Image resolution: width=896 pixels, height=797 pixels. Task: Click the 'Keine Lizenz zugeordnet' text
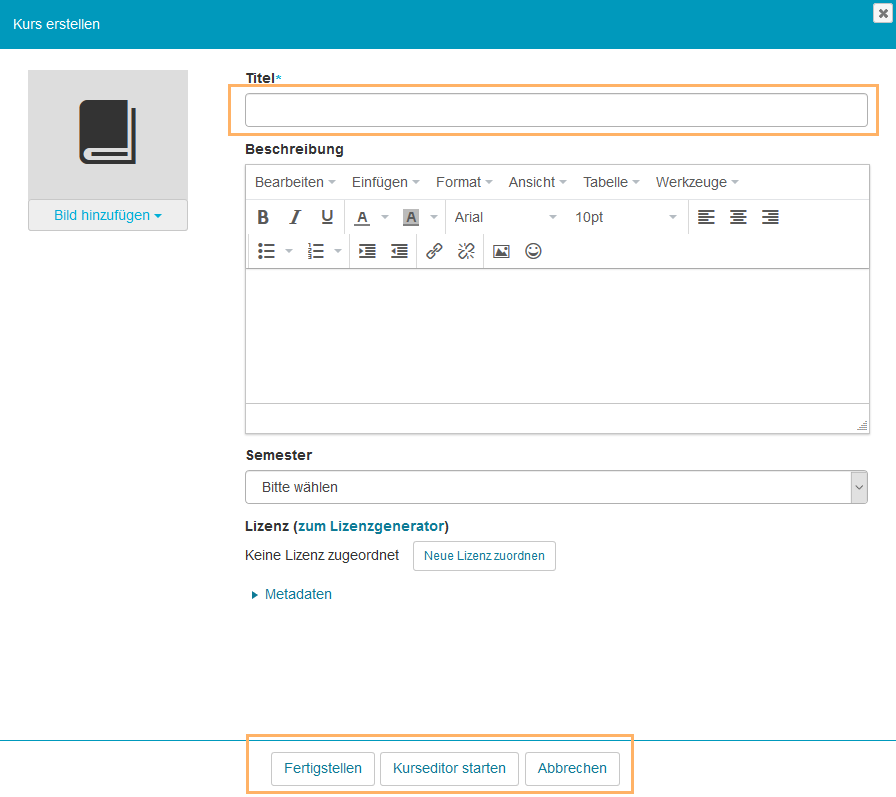(x=322, y=555)
